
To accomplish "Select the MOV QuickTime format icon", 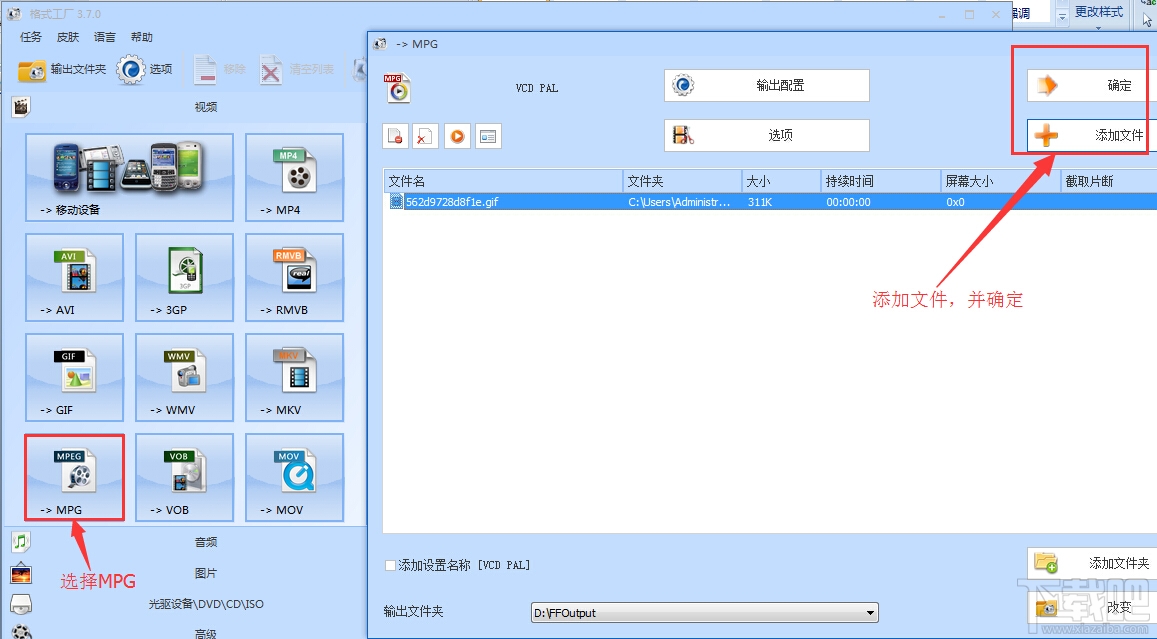I will pyautogui.click(x=294, y=477).
